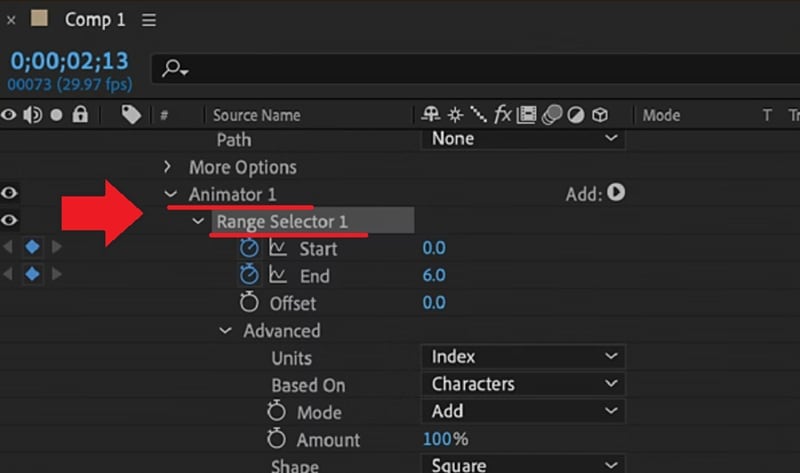The height and width of the screenshot is (473, 800).
Task: Click the Amount value 100%
Action: coord(445,439)
